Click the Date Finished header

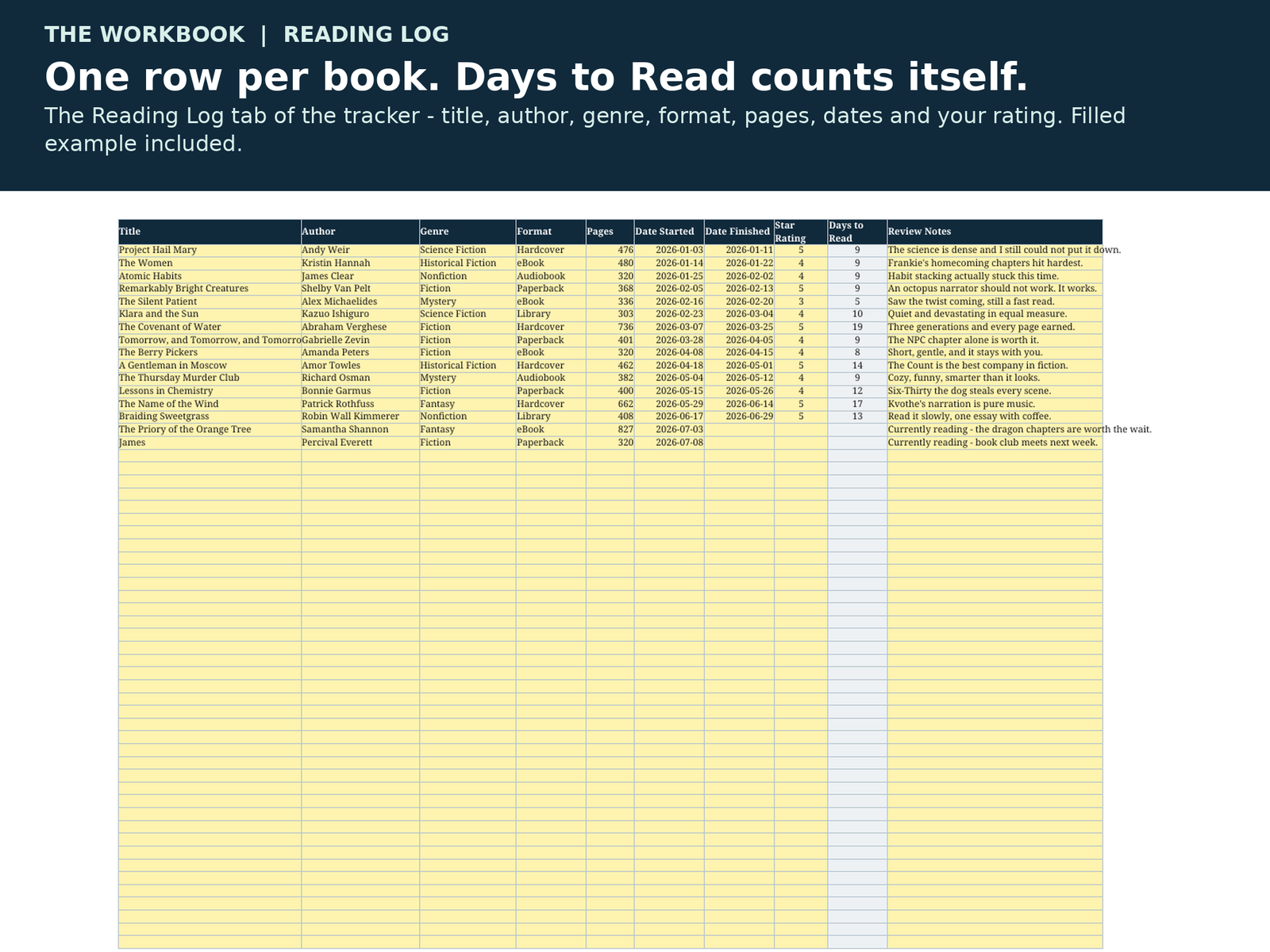pyautogui.click(x=739, y=232)
